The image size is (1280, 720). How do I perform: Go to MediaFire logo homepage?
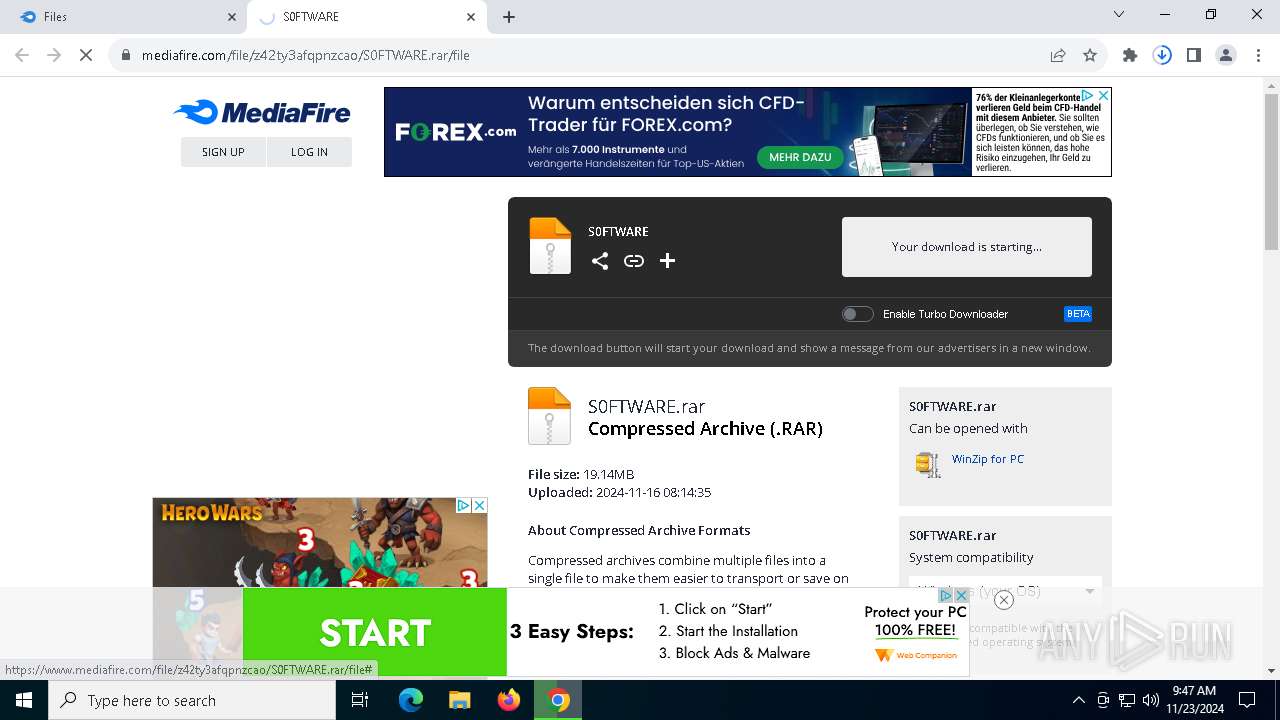pos(262,112)
